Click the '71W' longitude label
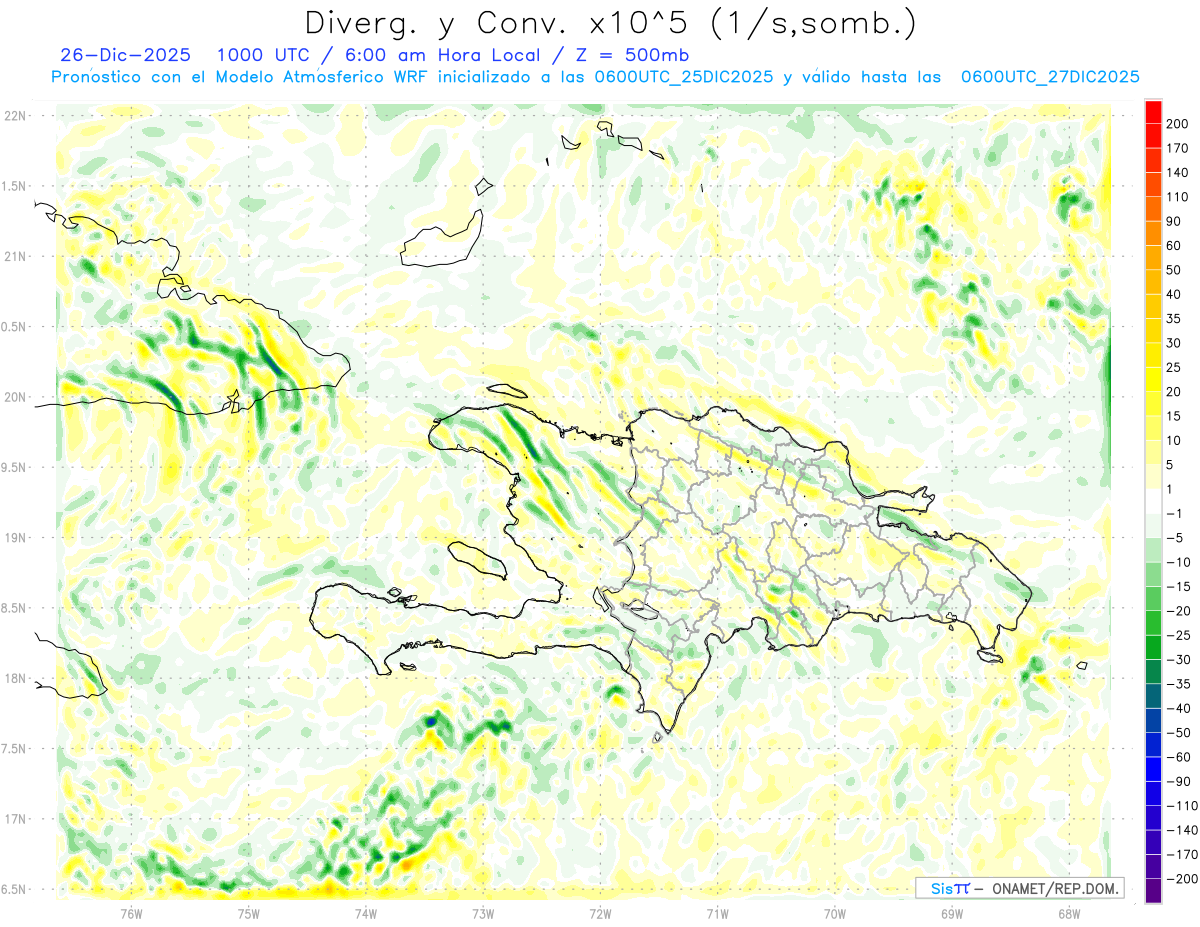Viewport: 1200px width, 927px height. 717,914
